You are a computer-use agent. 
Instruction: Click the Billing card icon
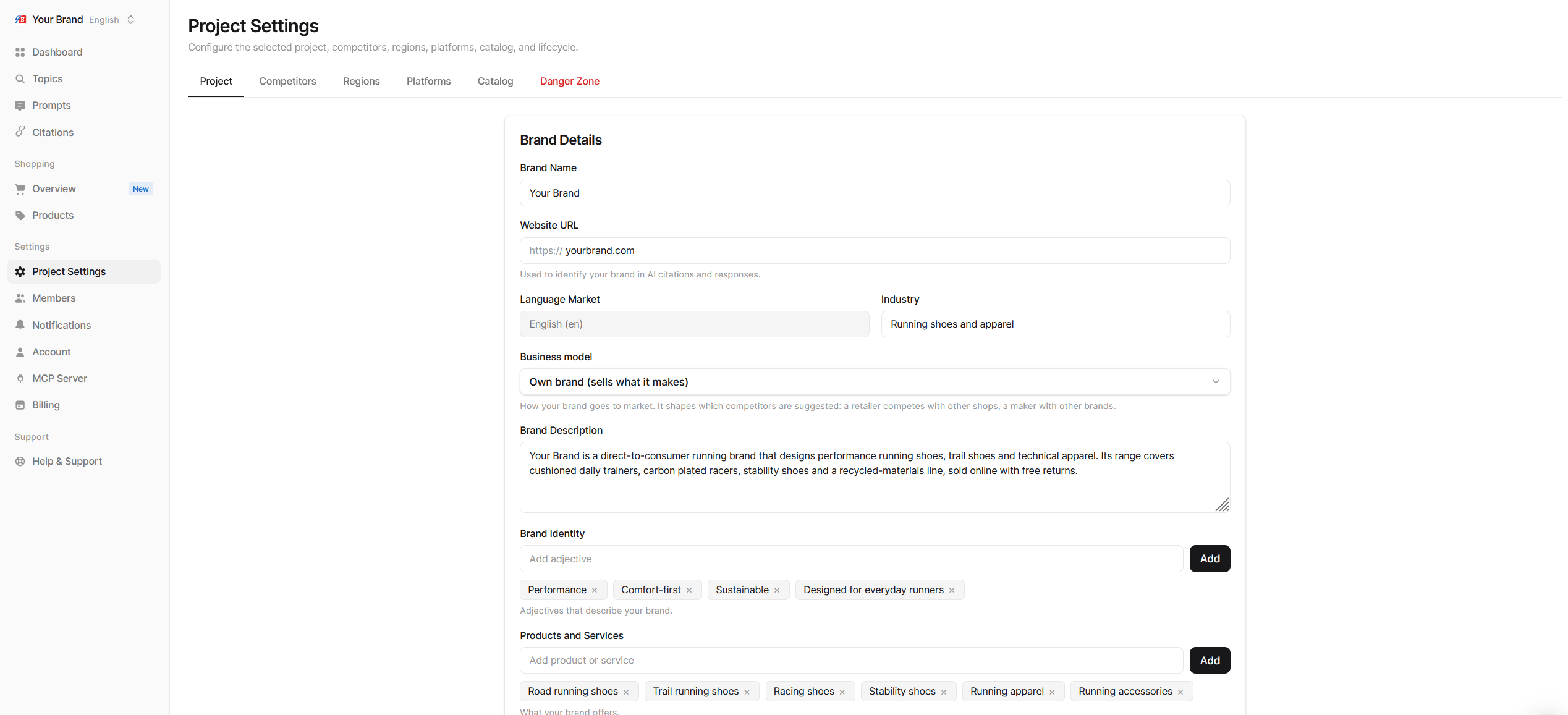(20, 405)
